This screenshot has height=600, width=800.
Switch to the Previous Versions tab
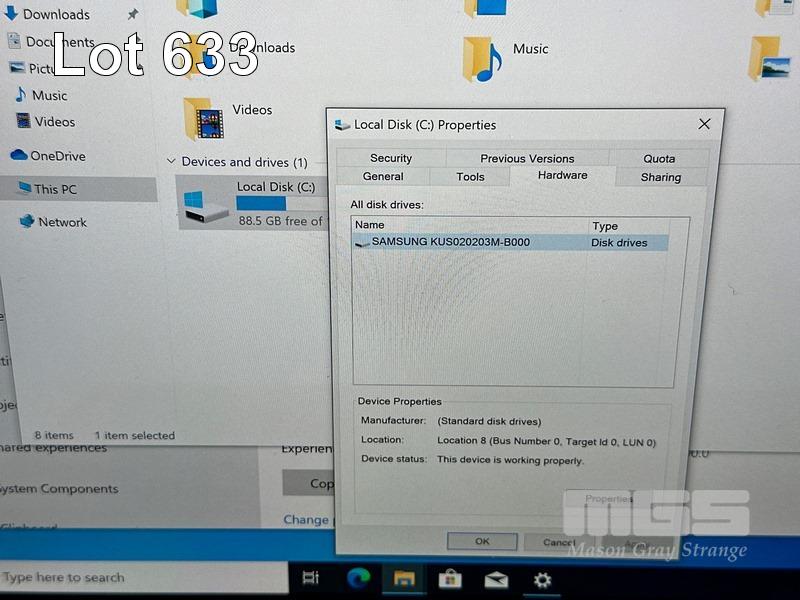527,159
